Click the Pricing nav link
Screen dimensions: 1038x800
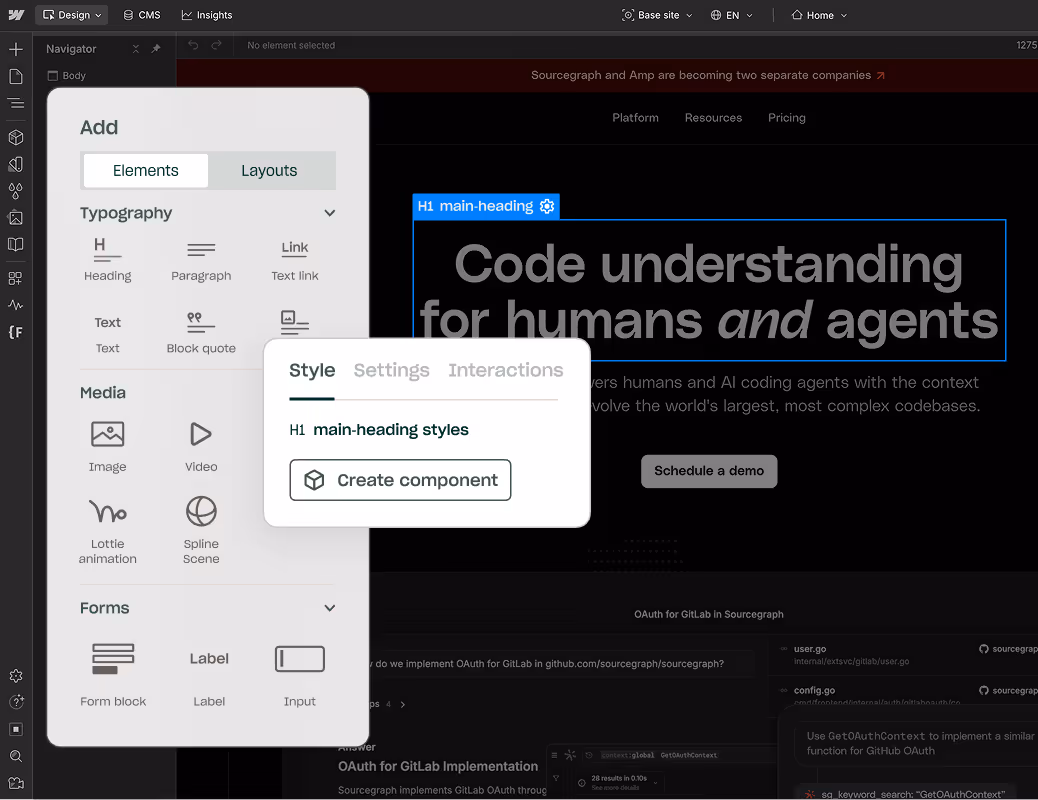click(x=786, y=117)
